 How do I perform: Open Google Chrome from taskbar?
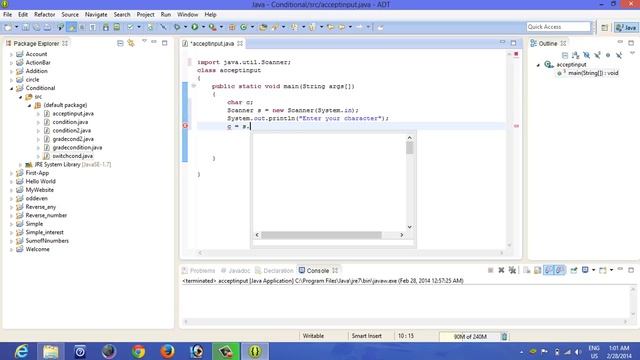click(138, 351)
